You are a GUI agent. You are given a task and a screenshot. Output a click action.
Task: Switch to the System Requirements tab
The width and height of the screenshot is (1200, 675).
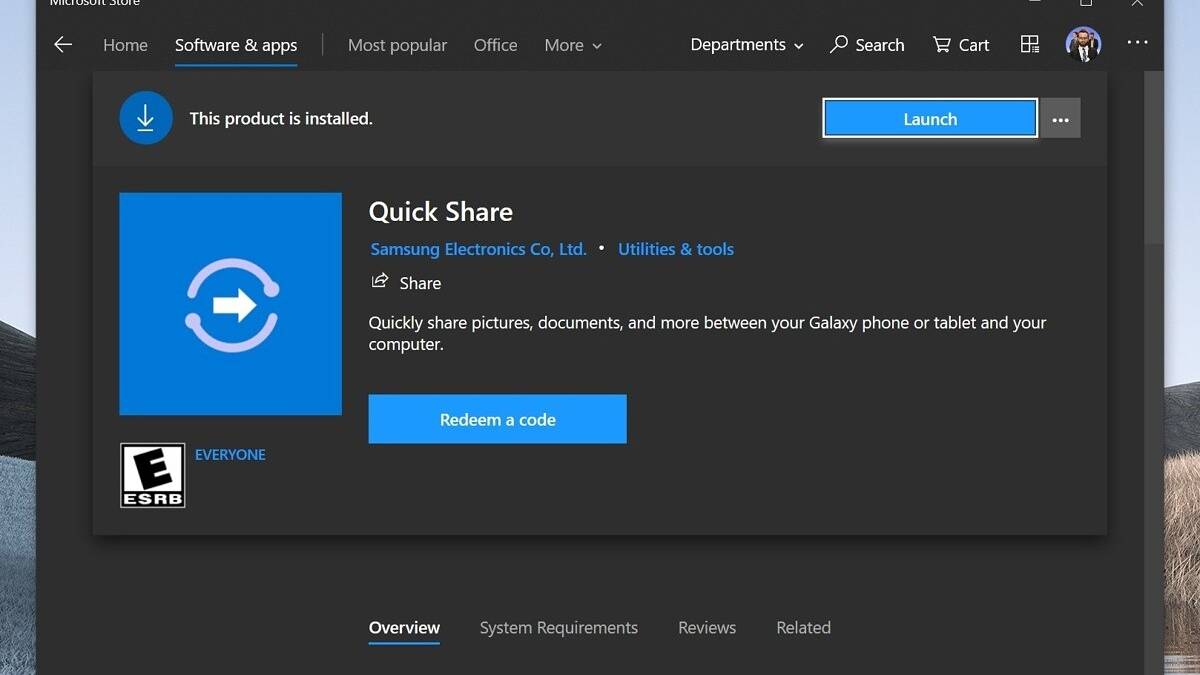click(x=558, y=628)
